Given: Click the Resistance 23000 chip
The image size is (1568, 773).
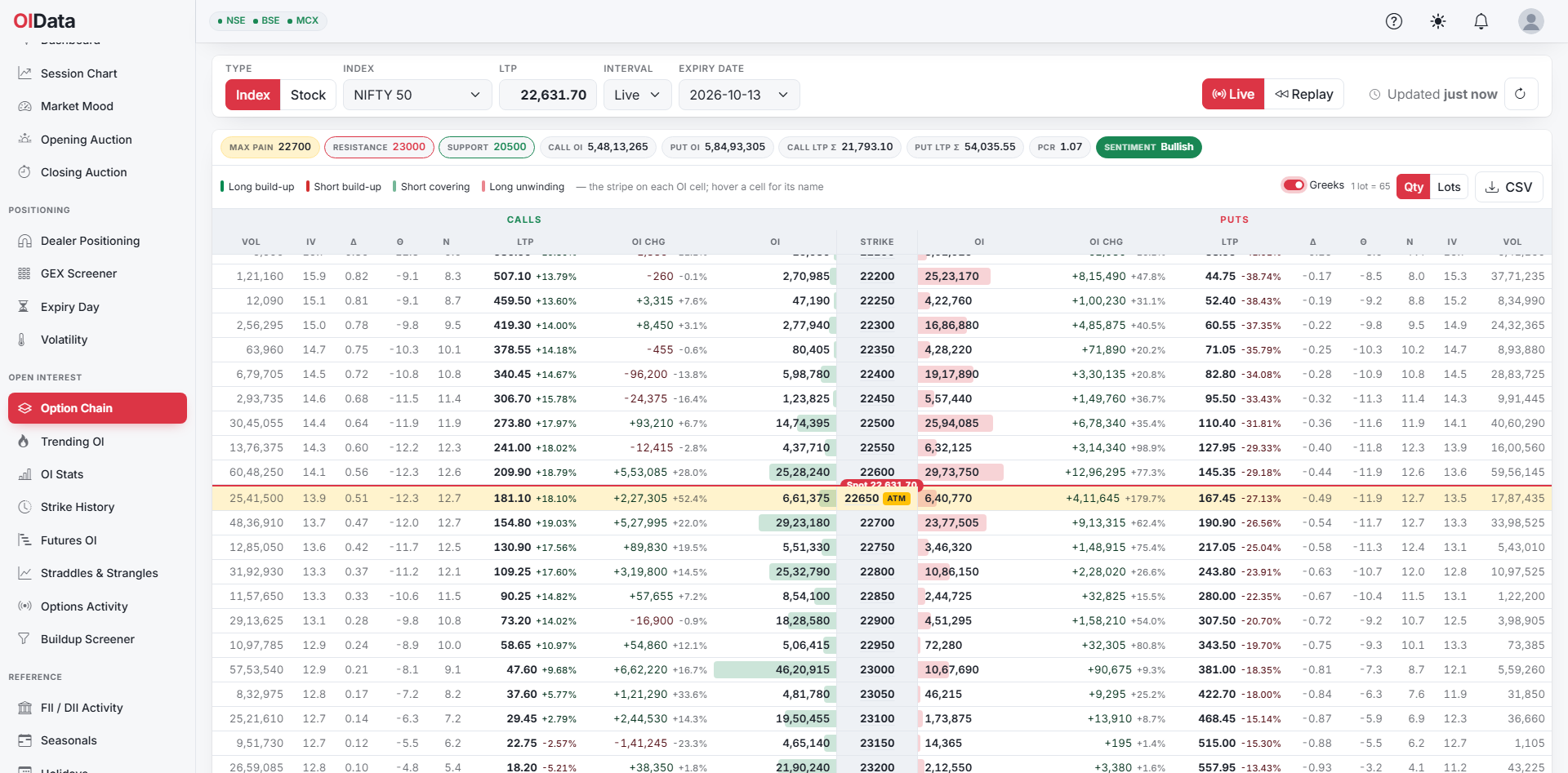Looking at the screenshot, I should (379, 147).
